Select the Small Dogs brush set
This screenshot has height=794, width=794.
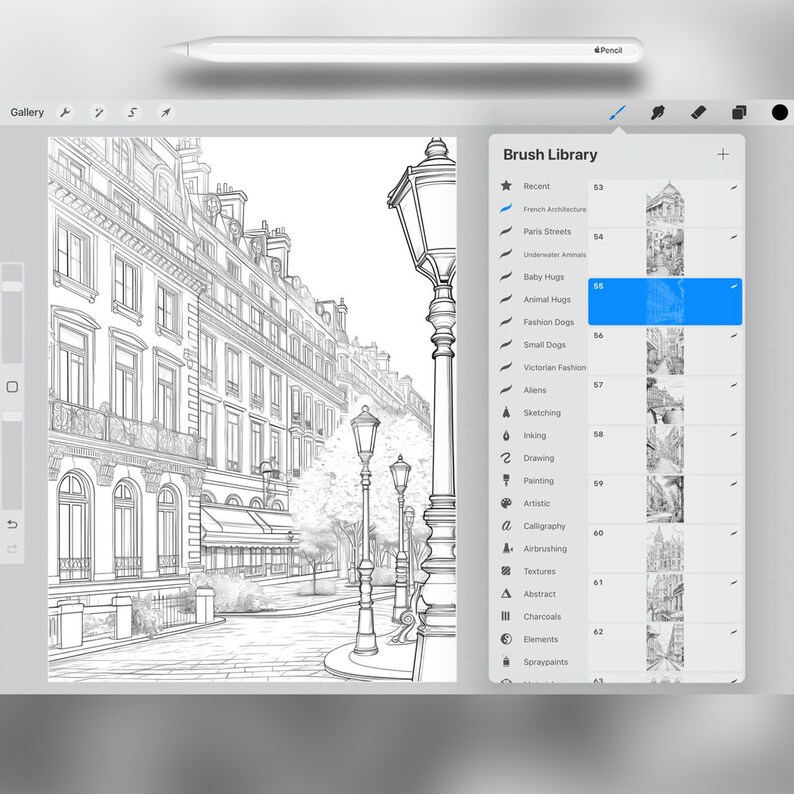click(542, 345)
